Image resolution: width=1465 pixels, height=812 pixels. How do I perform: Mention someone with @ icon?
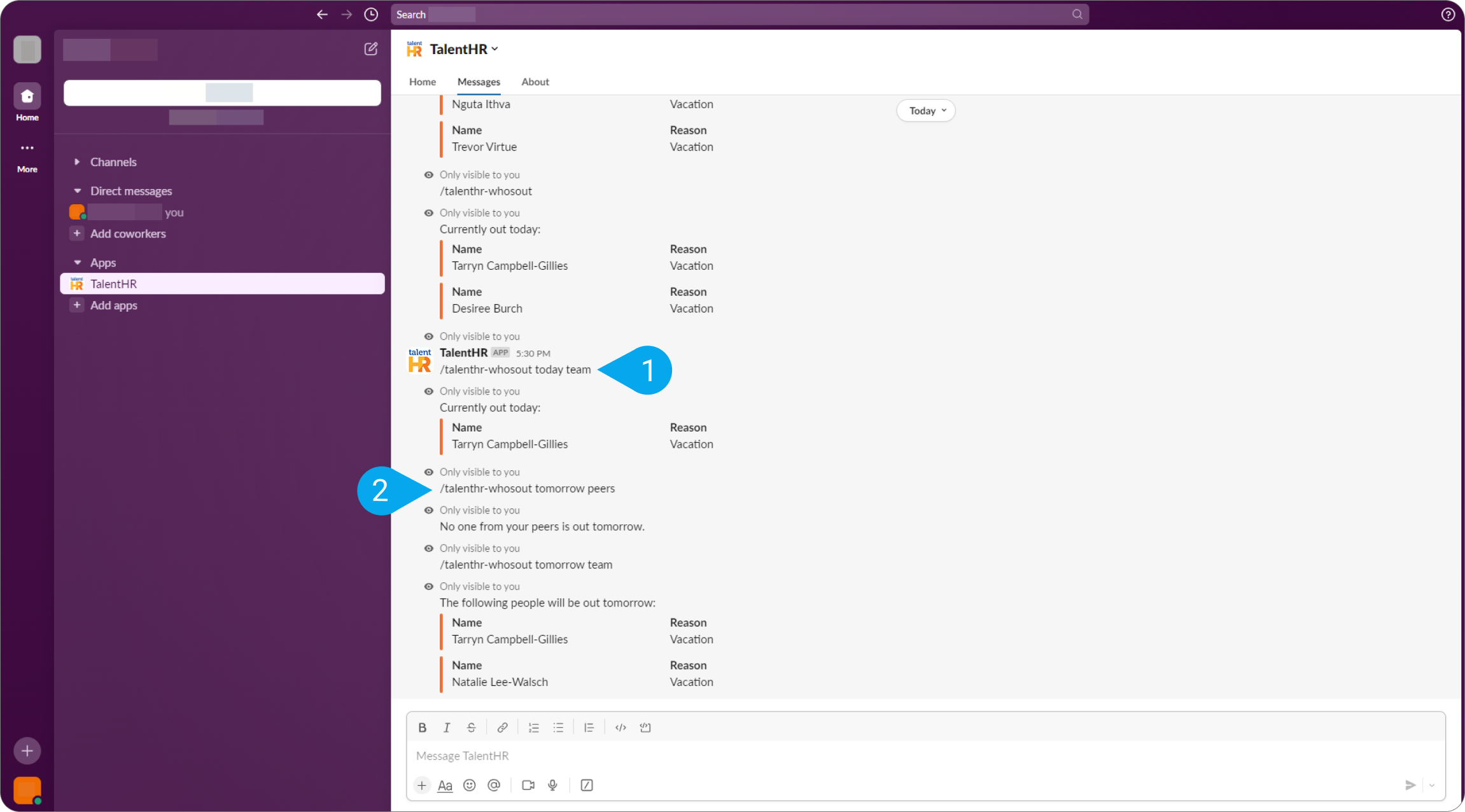click(494, 785)
